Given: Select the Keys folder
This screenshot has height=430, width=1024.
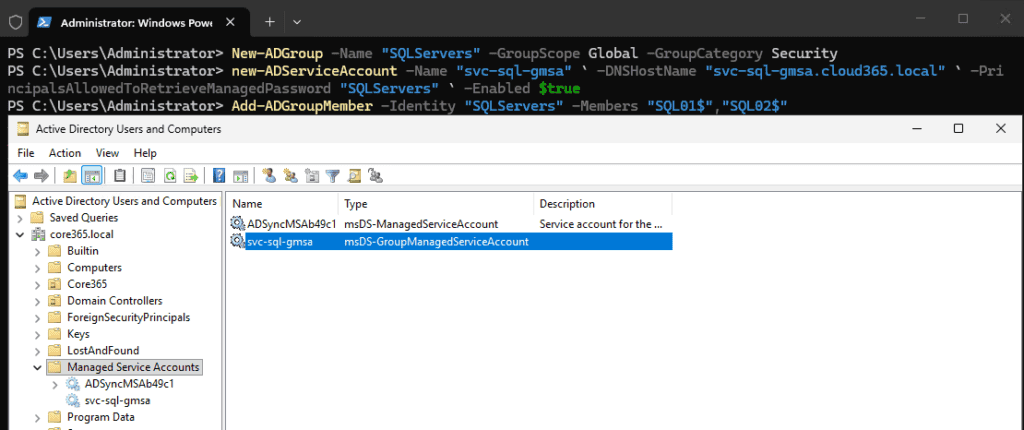Looking at the screenshot, I should [78, 334].
